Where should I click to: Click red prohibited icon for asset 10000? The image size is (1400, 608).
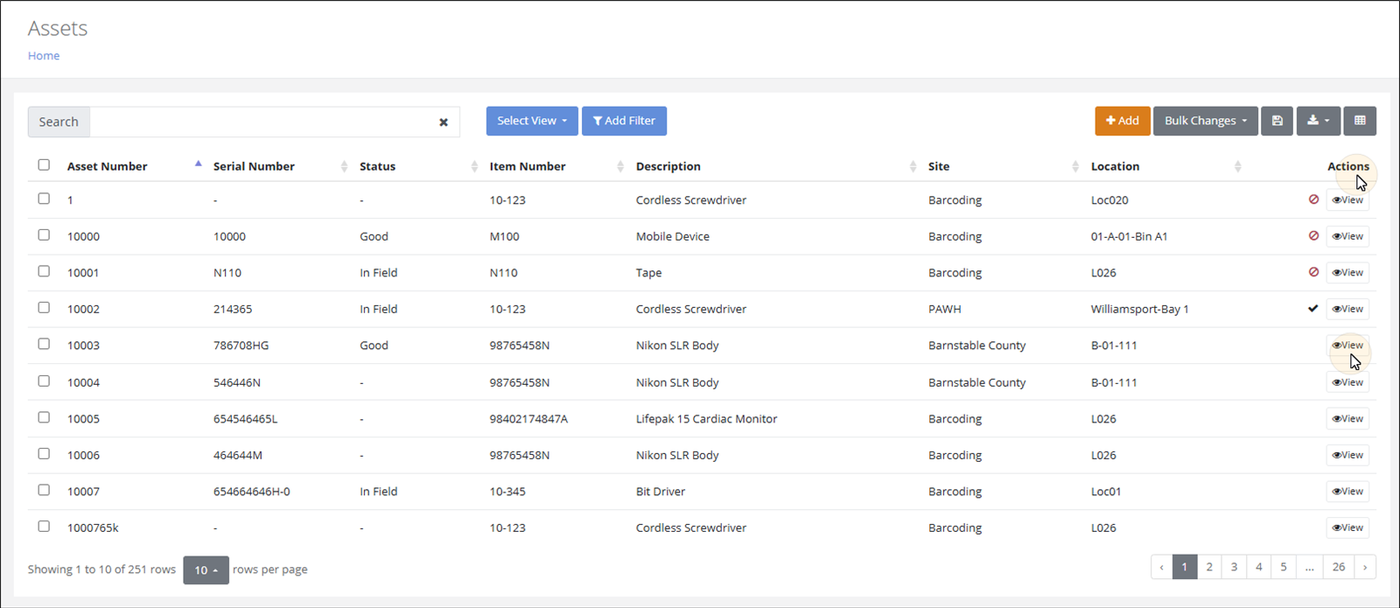coord(1313,236)
